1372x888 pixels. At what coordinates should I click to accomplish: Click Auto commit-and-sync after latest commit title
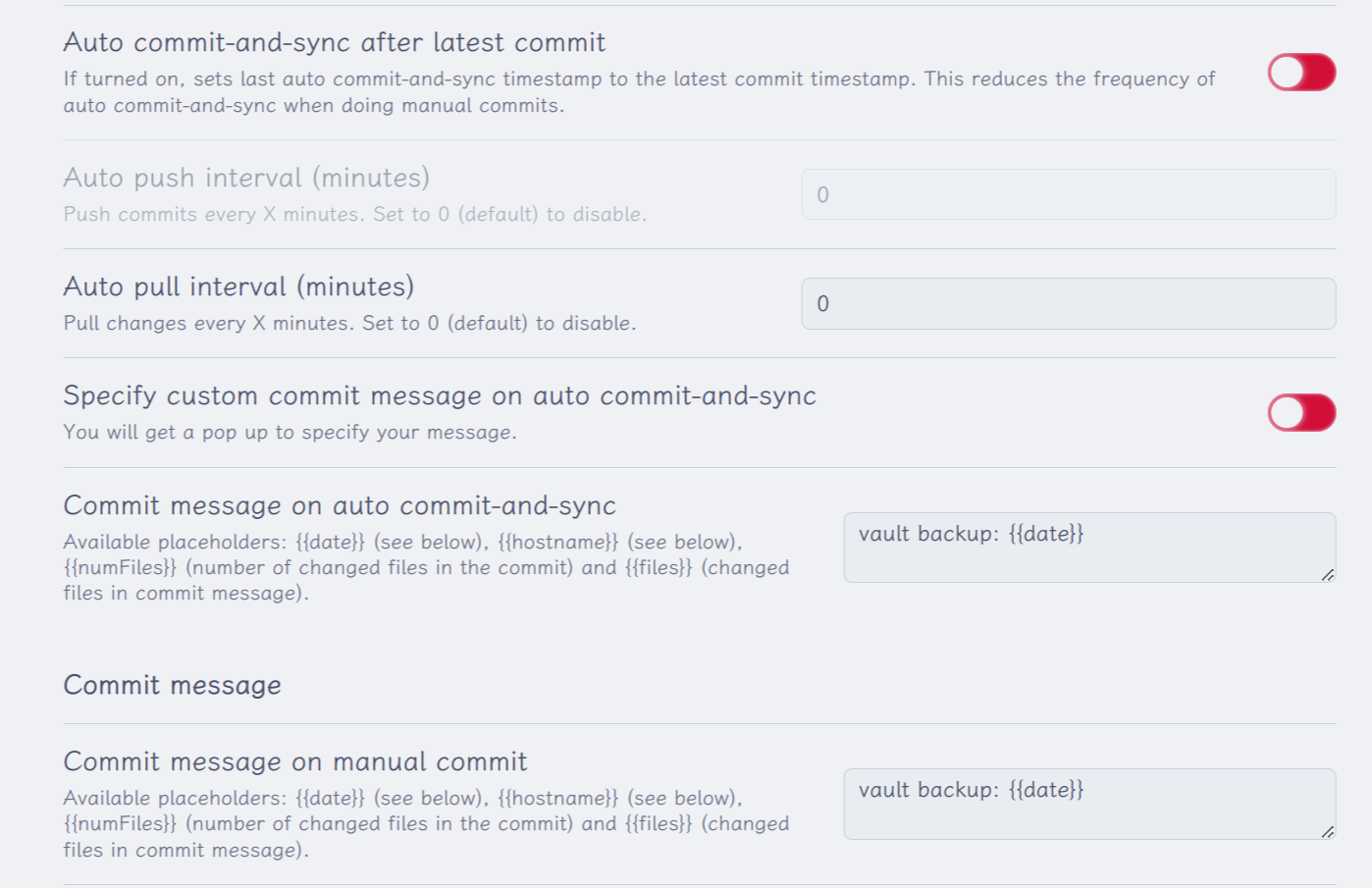tap(335, 42)
